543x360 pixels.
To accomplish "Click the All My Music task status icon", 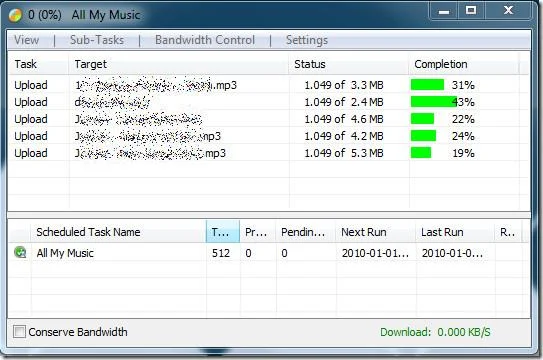I will click(20, 252).
